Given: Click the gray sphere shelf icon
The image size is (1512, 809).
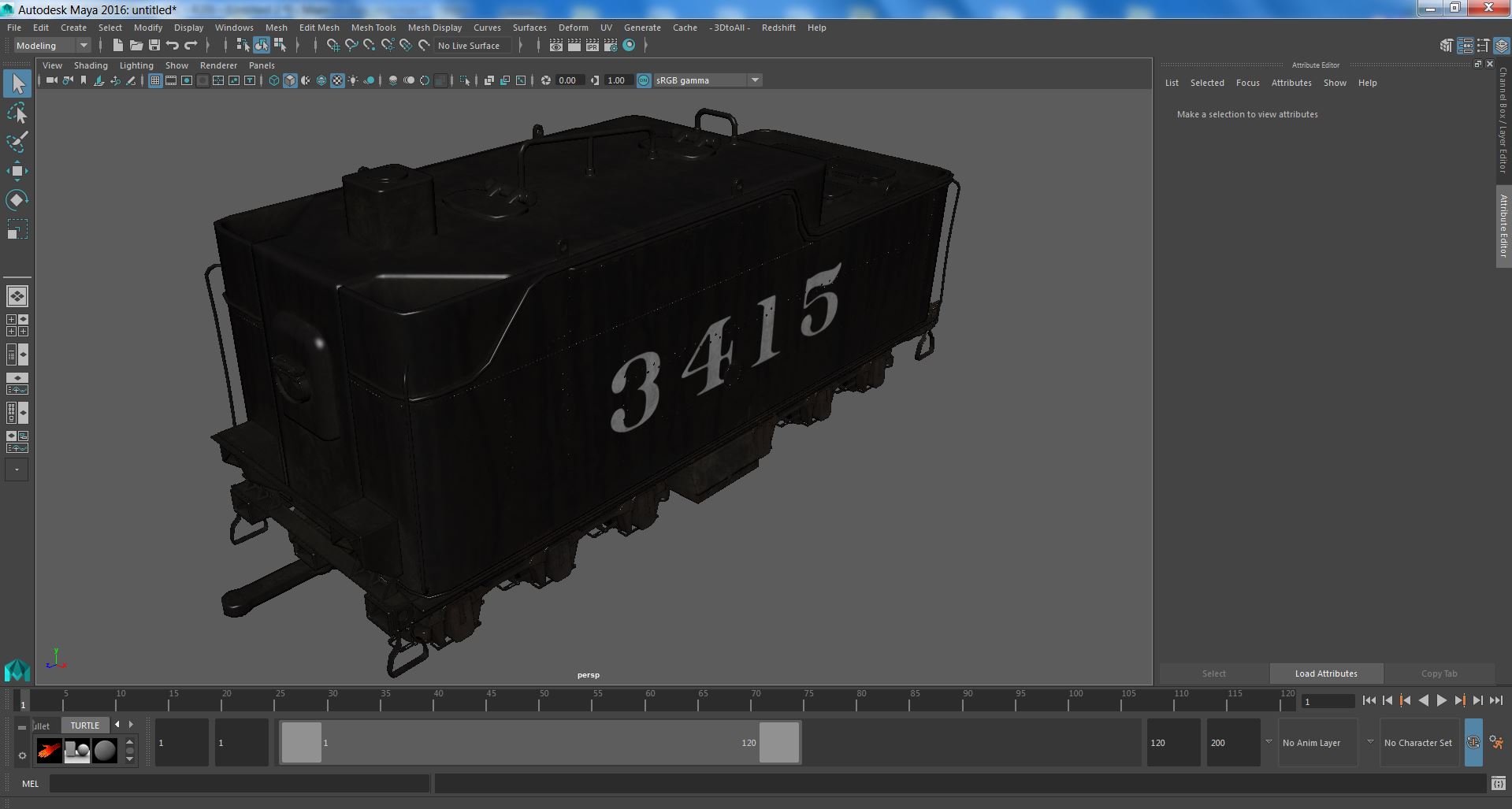Looking at the screenshot, I should (x=105, y=751).
